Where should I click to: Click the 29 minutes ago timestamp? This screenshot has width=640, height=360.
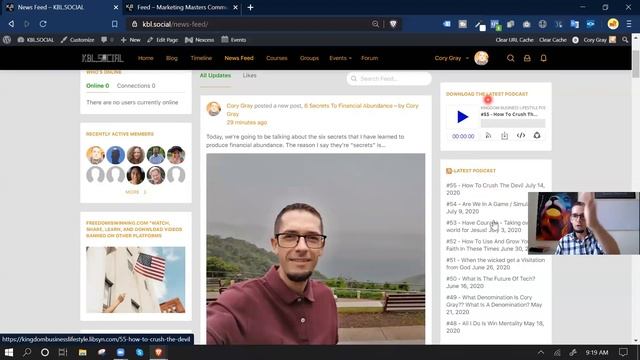pos(247,122)
